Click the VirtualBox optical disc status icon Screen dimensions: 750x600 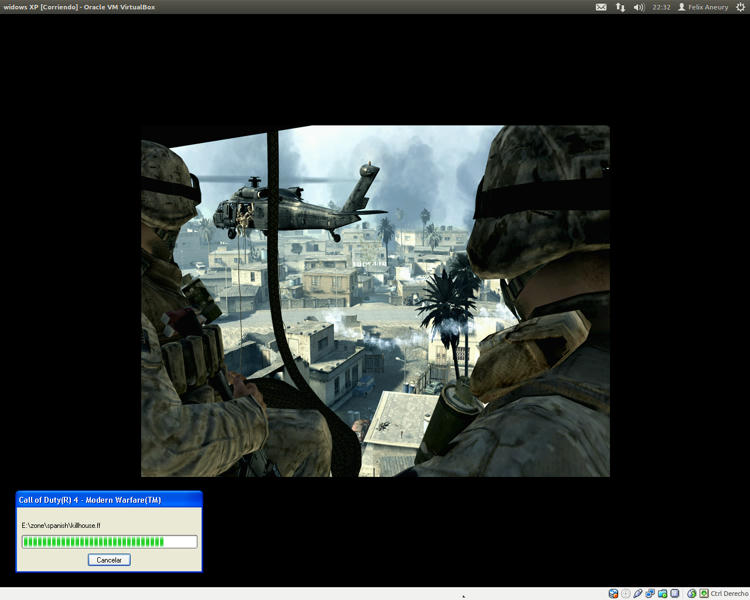[626, 594]
